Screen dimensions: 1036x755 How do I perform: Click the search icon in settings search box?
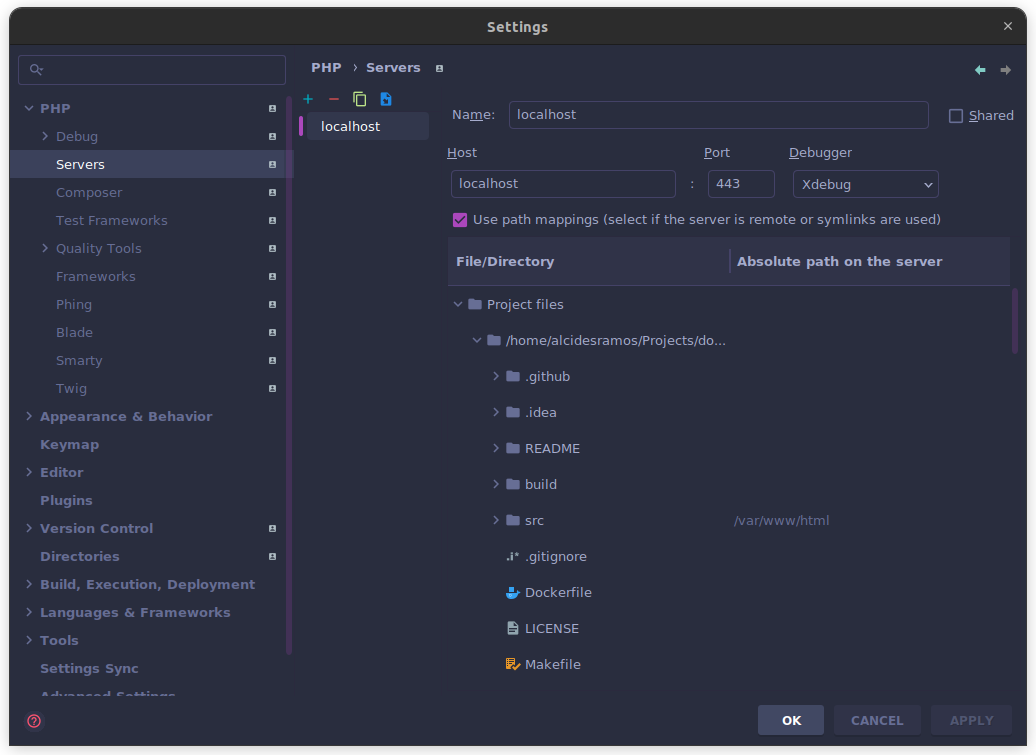coord(36,69)
